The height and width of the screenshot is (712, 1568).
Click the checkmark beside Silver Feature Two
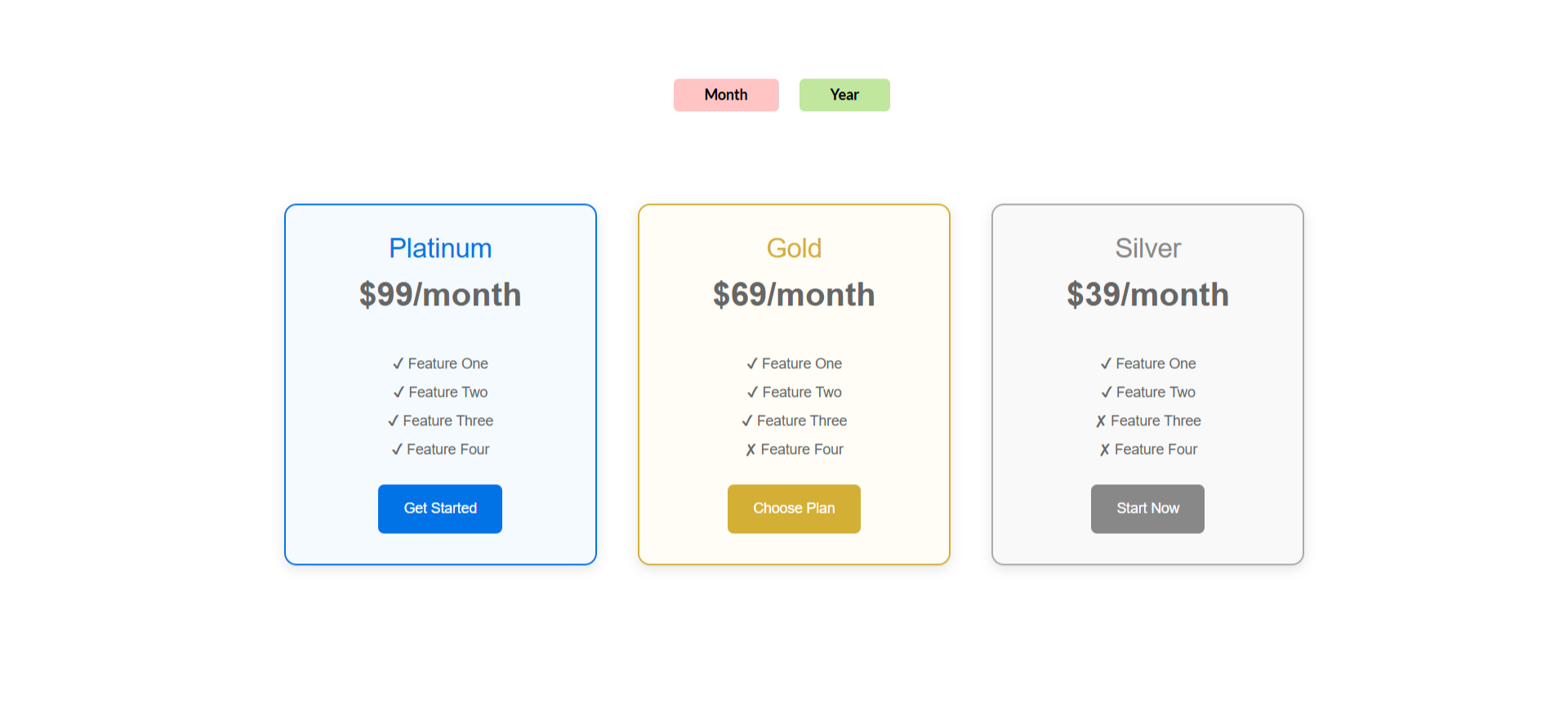pos(1106,393)
